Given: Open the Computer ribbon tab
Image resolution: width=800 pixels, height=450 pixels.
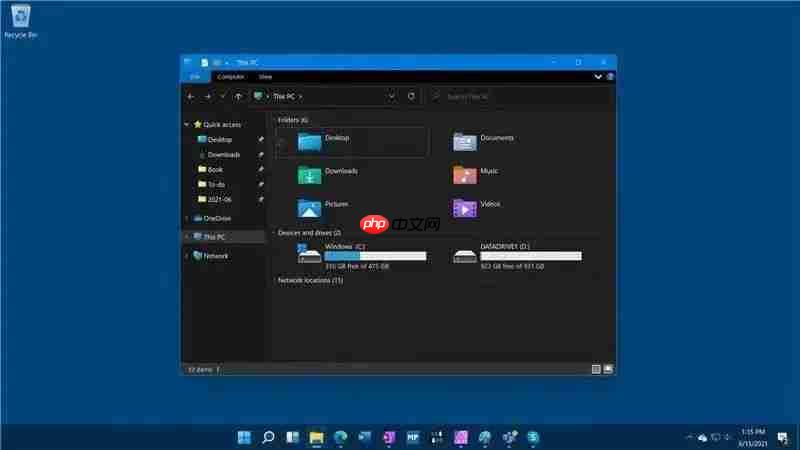Looking at the screenshot, I should pos(231,77).
